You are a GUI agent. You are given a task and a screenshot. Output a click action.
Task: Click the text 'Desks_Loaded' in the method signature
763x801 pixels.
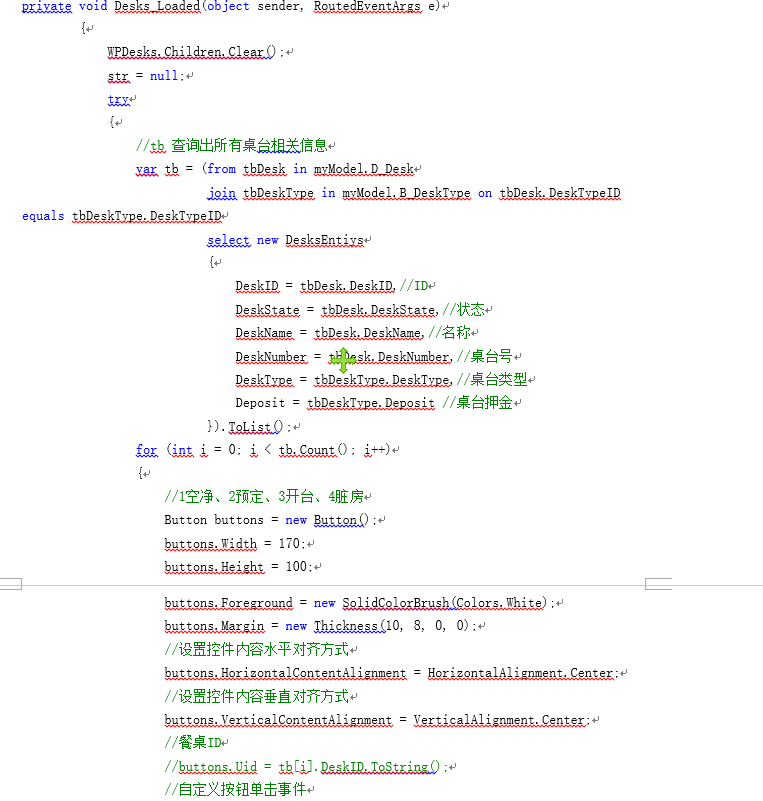click(x=157, y=7)
